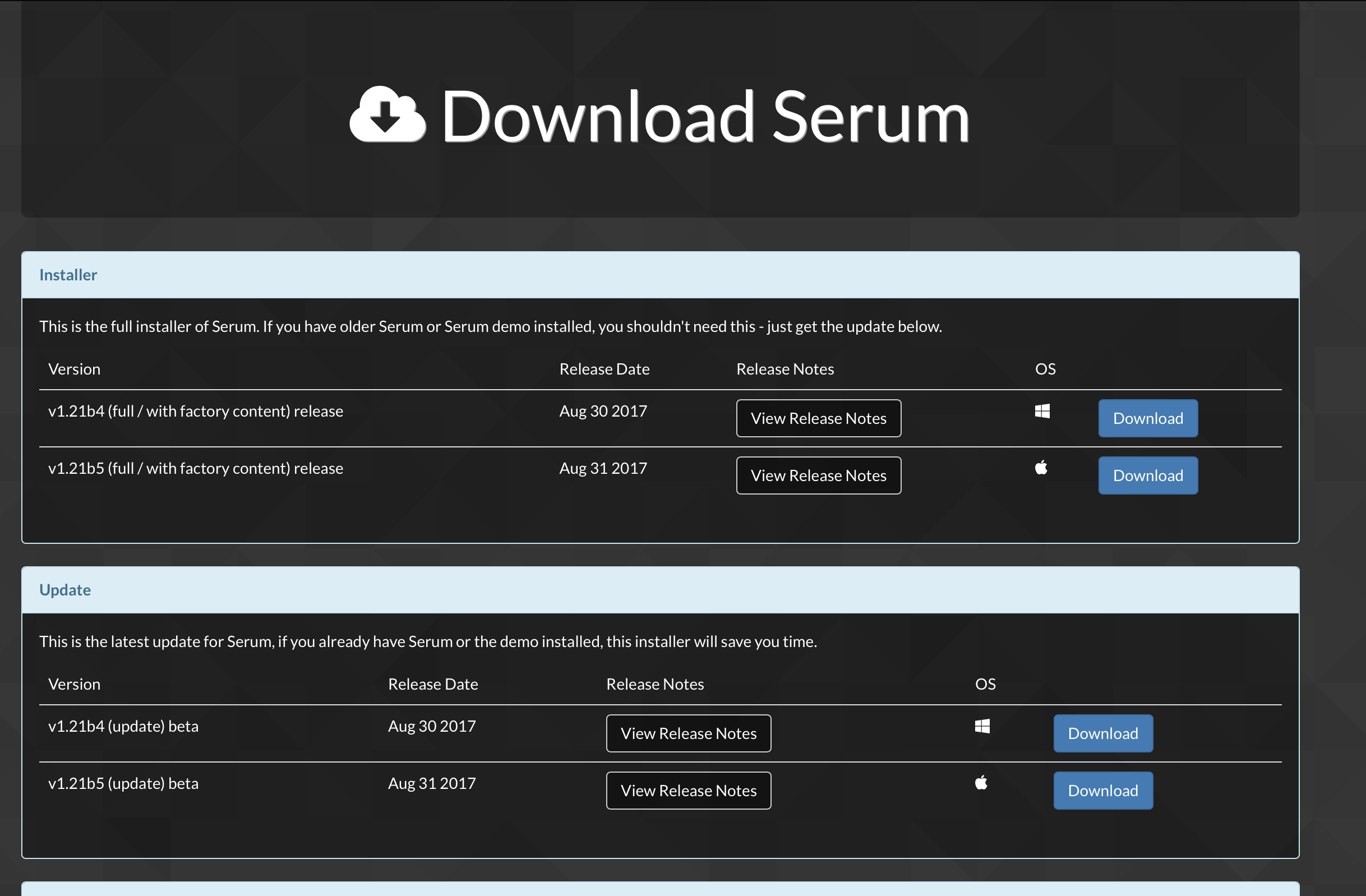Click the v1.21b5 (update) beta version text
Screen dimensions: 1366x896
(x=123, y=783)
